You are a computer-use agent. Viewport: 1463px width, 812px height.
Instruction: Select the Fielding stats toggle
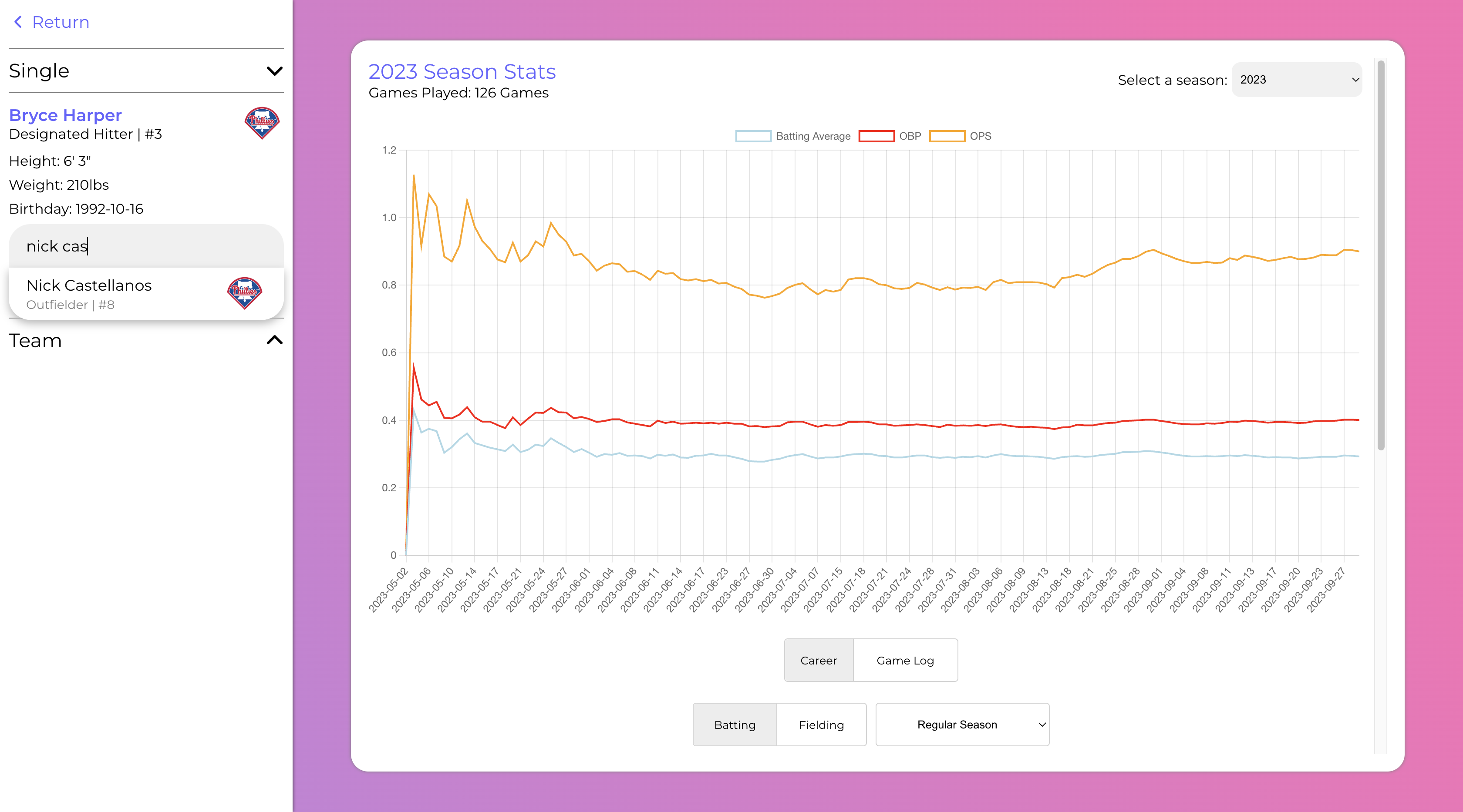pyautogui.click(x=821, y=725)
